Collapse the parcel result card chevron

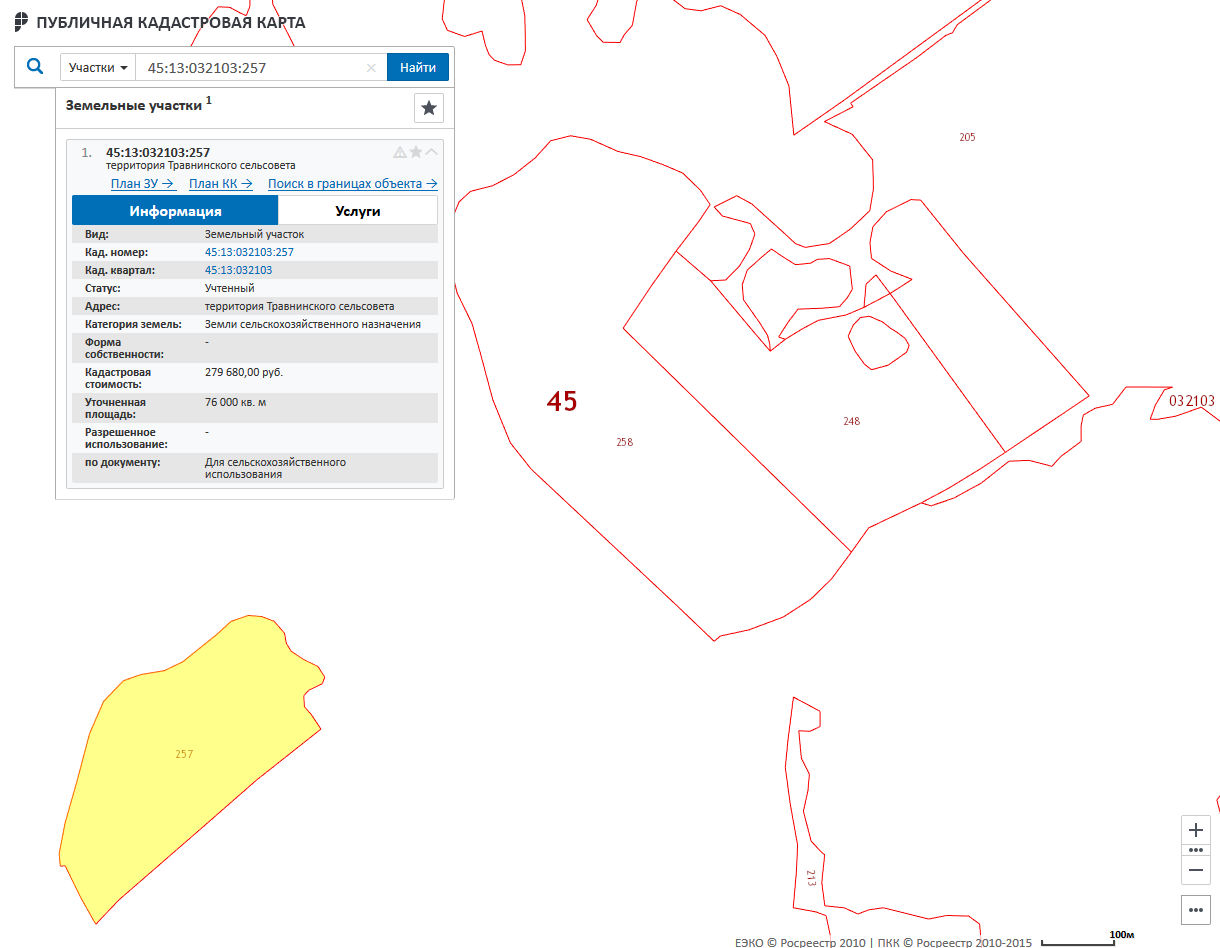pos(432,152)
